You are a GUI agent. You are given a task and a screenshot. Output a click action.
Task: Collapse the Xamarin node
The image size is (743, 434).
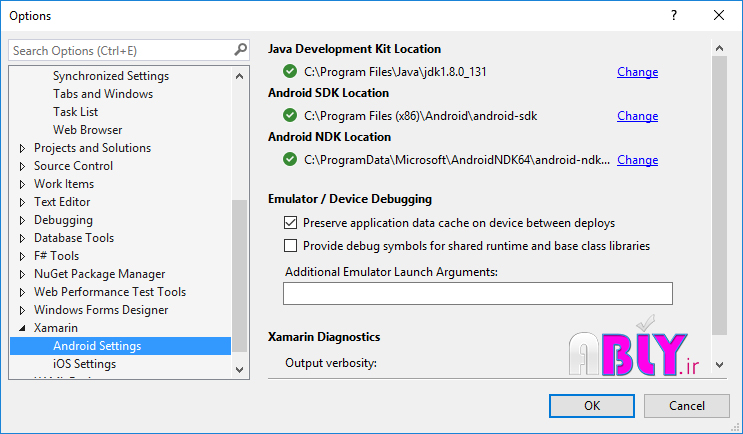[22, 328]
